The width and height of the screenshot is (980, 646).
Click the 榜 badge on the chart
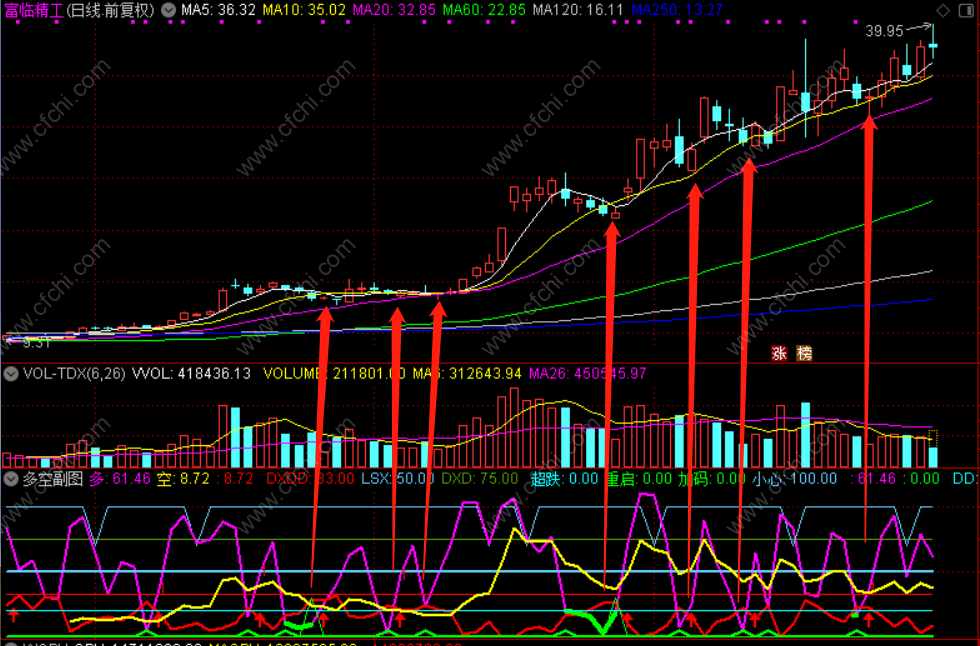click(x=804, y=354)
